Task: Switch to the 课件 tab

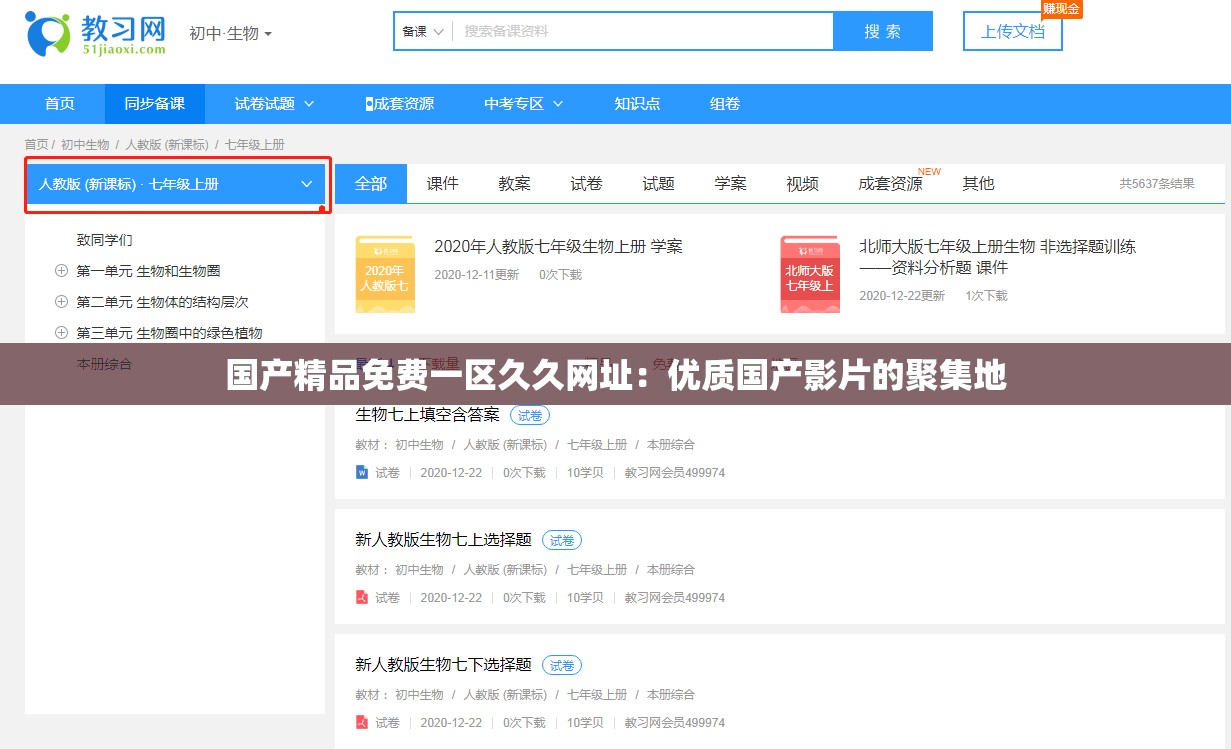Action: coord(442,183)
